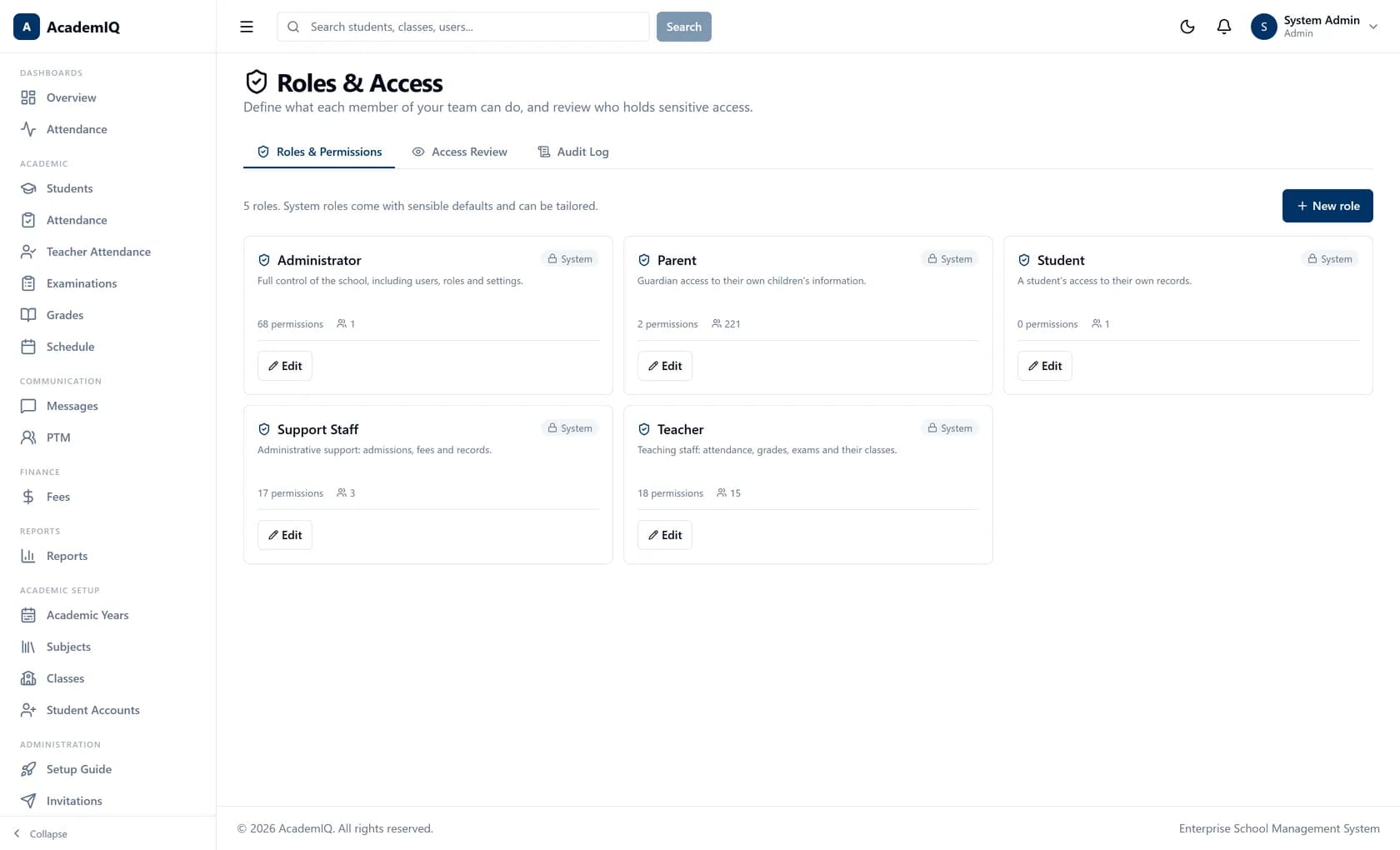Open the Students page
This screenshot has height=850, width=1400.
tap(108, 188)
